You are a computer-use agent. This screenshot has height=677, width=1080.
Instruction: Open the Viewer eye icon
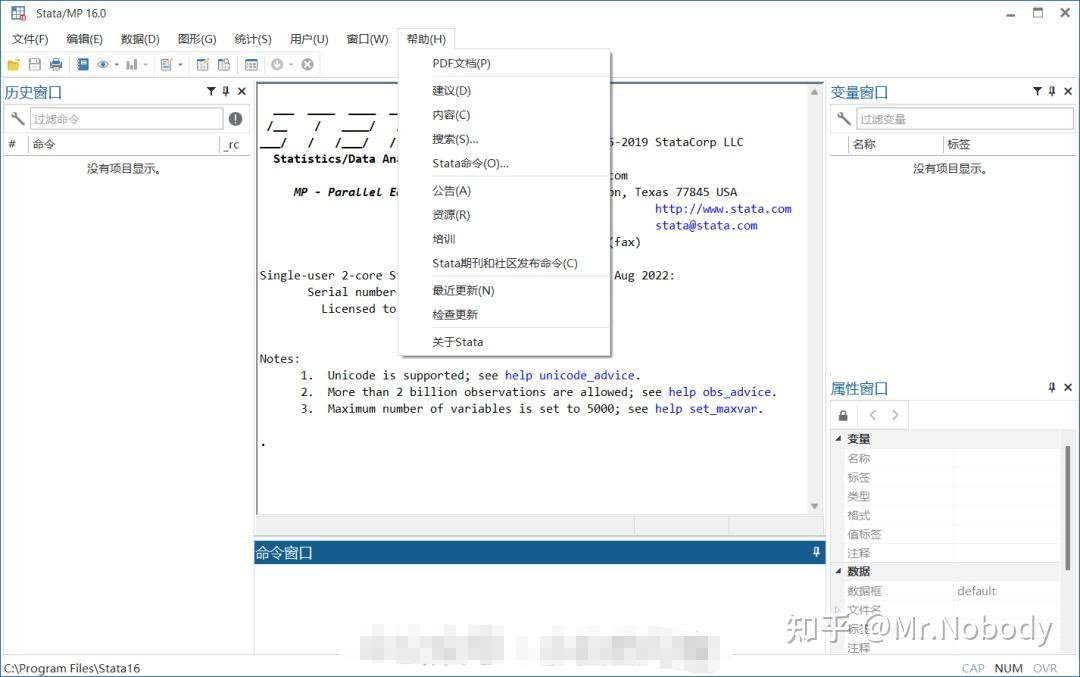click(x=103, y=65)
